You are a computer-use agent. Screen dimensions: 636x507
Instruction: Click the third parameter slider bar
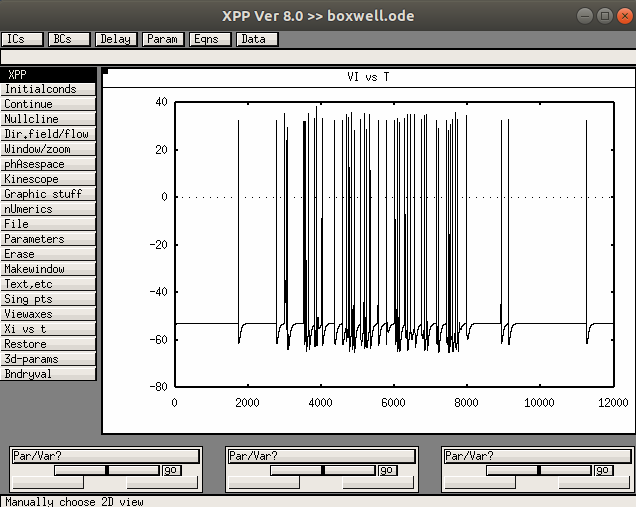click(539, 470)
